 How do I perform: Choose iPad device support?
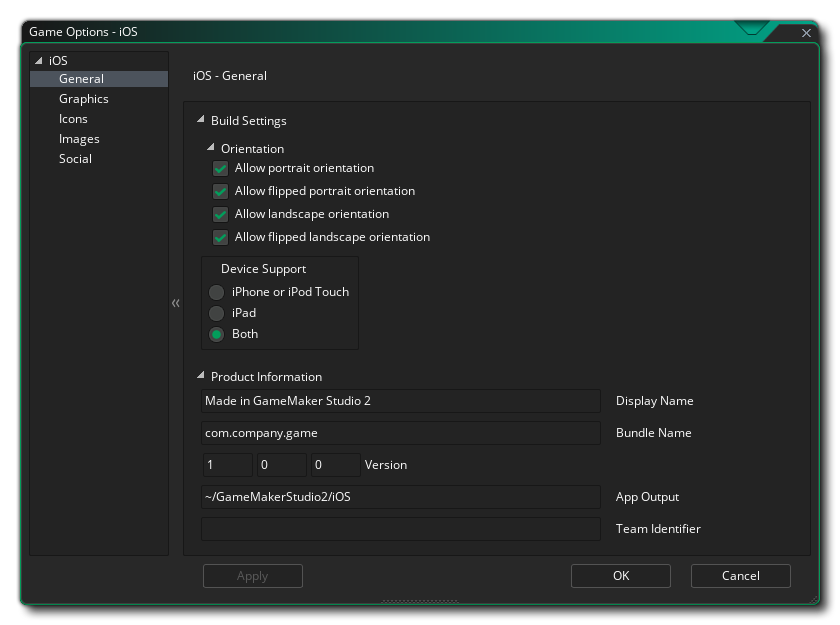216,314
